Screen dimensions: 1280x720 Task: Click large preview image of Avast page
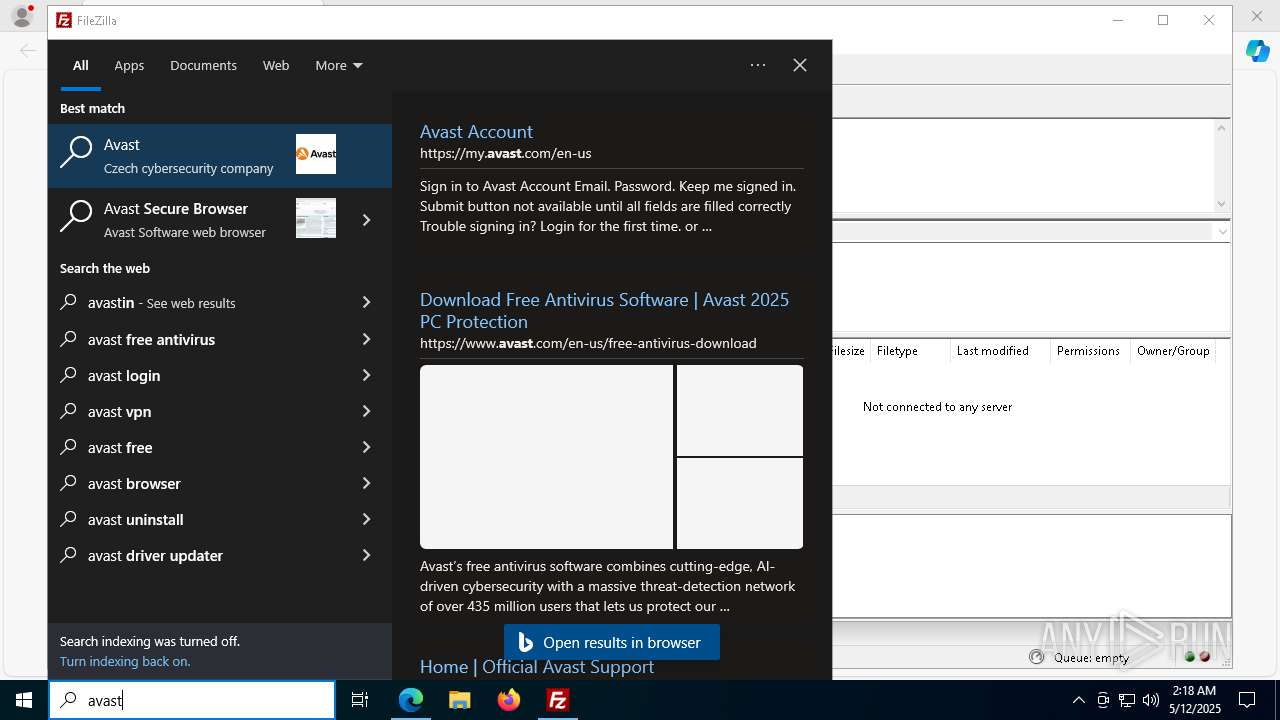546,457
